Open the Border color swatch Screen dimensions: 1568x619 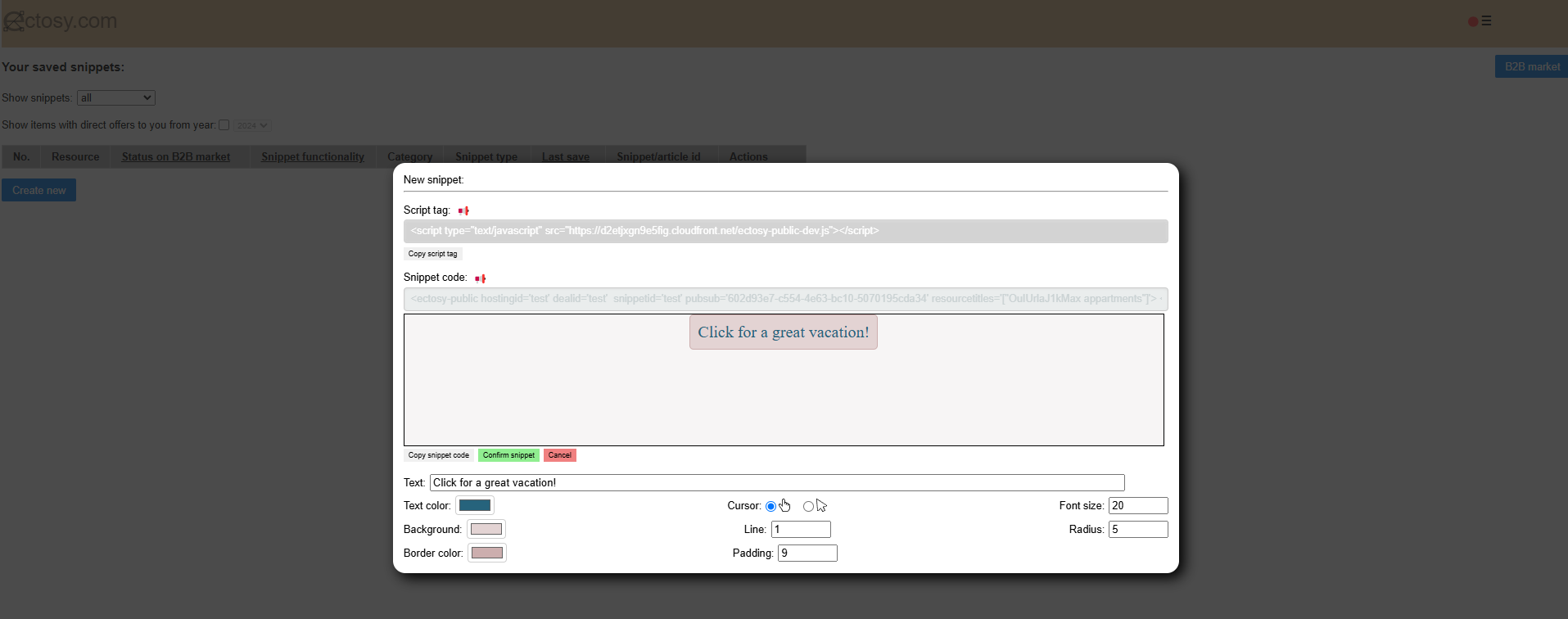click(487, 553)
